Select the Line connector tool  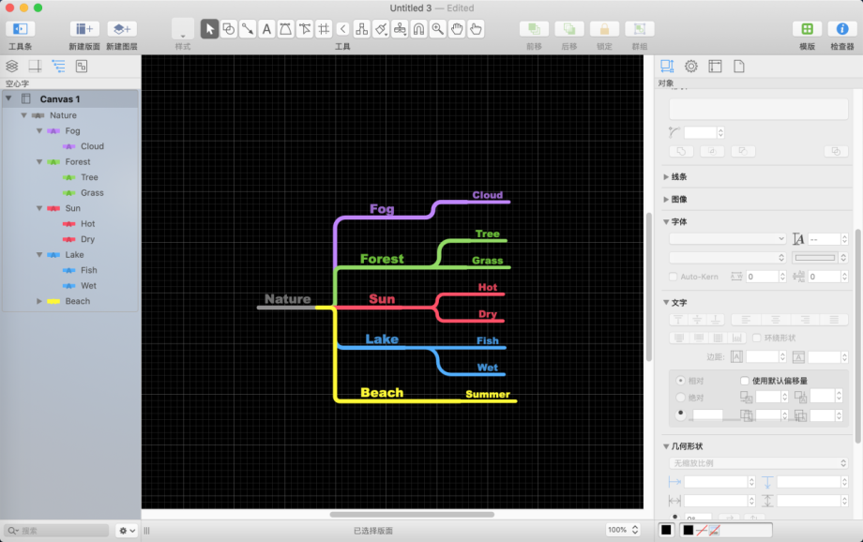click(247, 29)
